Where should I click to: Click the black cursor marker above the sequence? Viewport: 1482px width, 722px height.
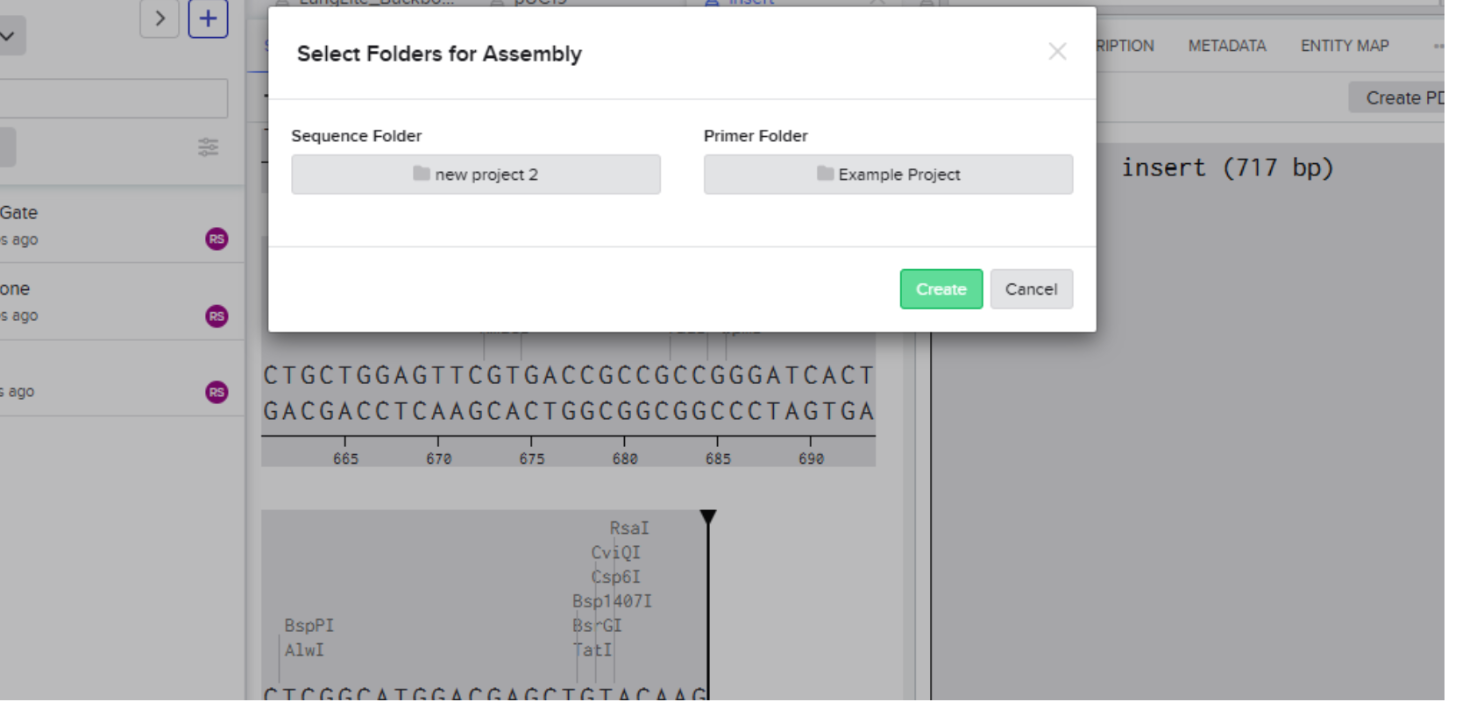pyautogui.click(x=708, y=517)
